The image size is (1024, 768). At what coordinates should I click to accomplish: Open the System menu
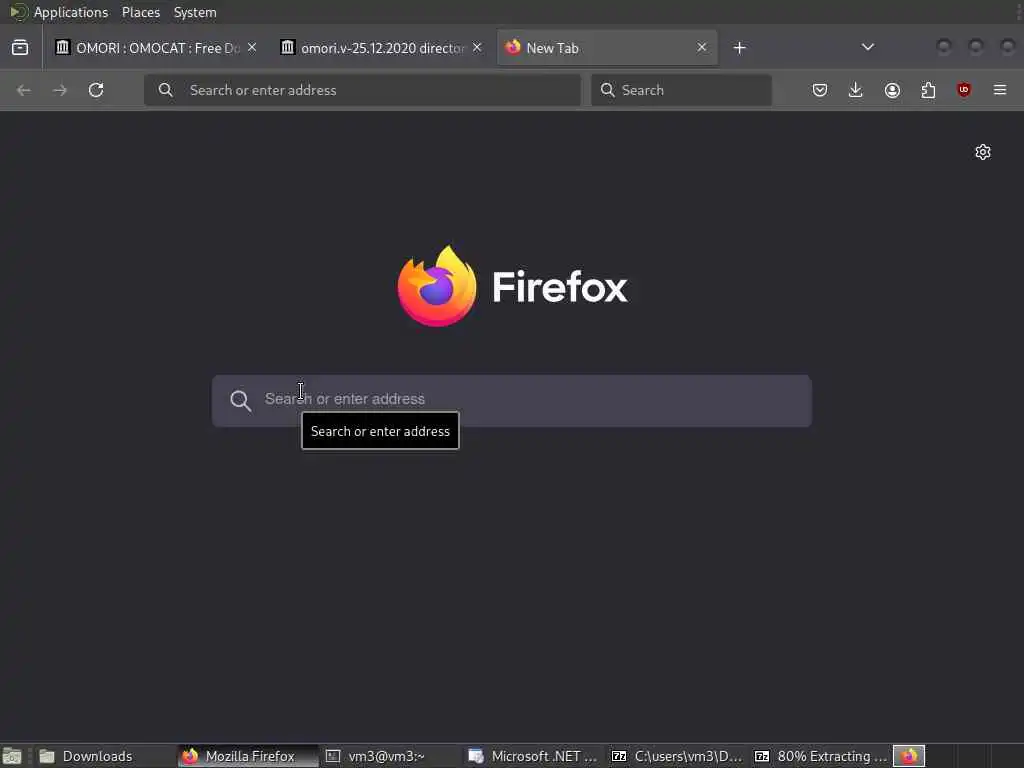pos(195,12)
